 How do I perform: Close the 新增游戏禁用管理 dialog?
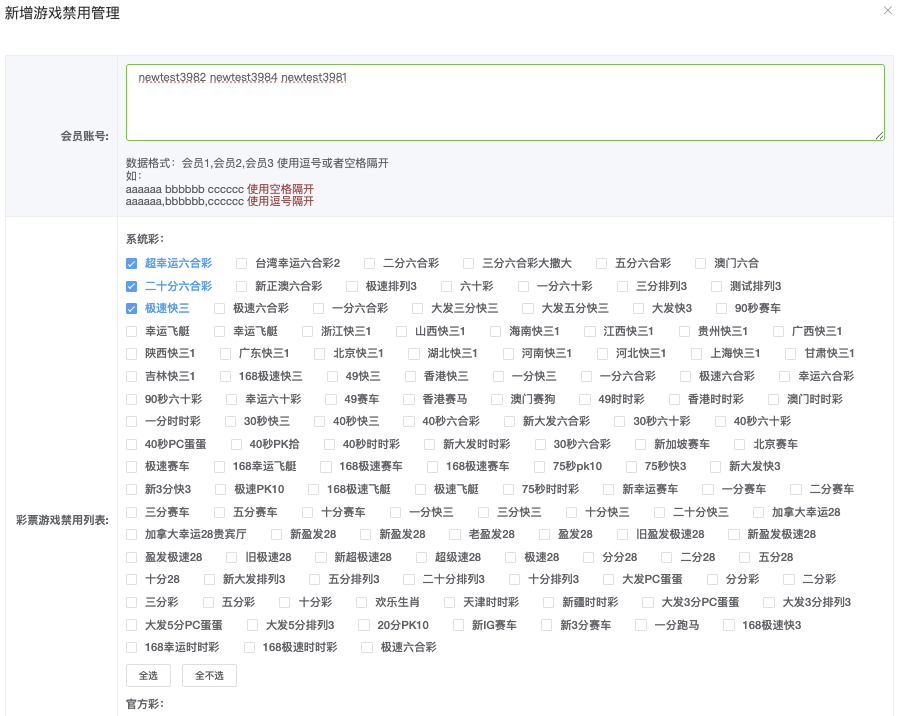(887, 11)
